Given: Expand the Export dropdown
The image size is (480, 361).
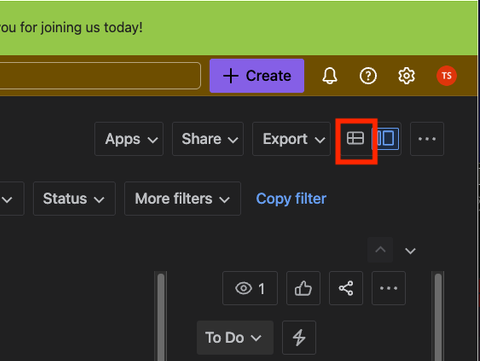Looking at the screenshot, I should [x=291, y=139].
